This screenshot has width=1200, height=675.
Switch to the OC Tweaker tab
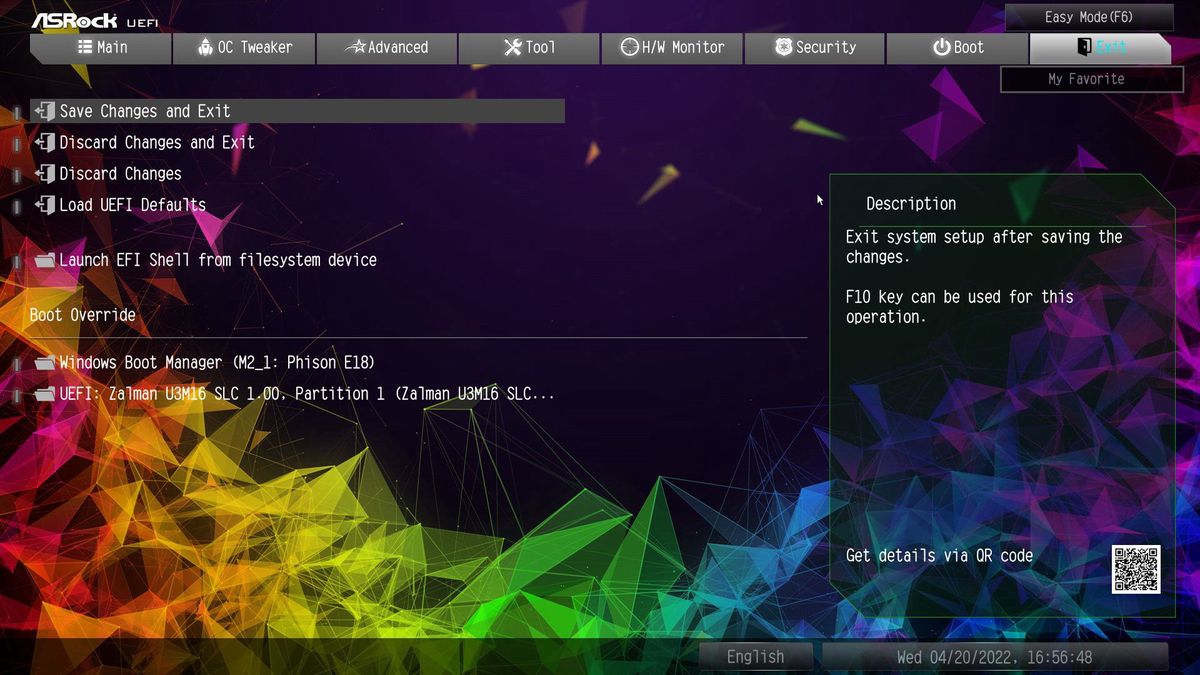point(244,47)
